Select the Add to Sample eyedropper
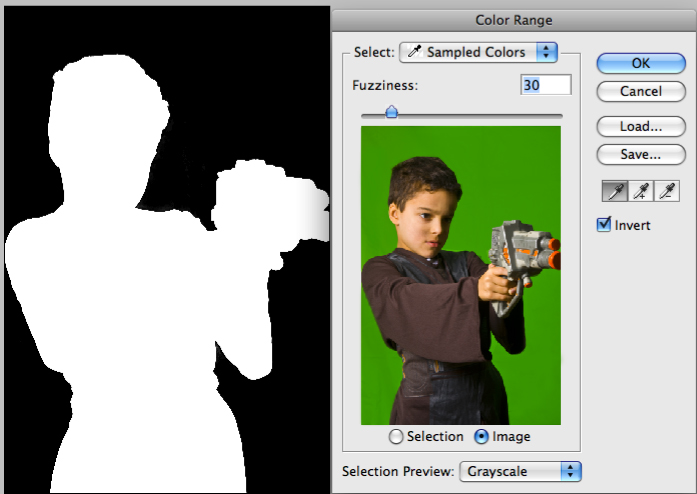The height and width of the screenshot is (494, 697). [641, 191]
